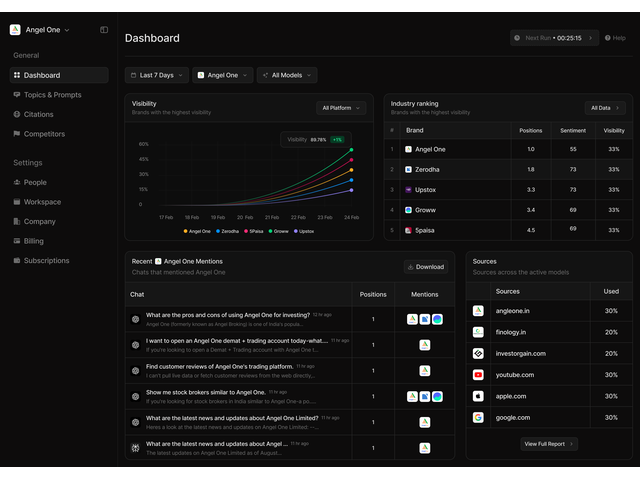Click the Angel One logo in sidebar header

15,30
